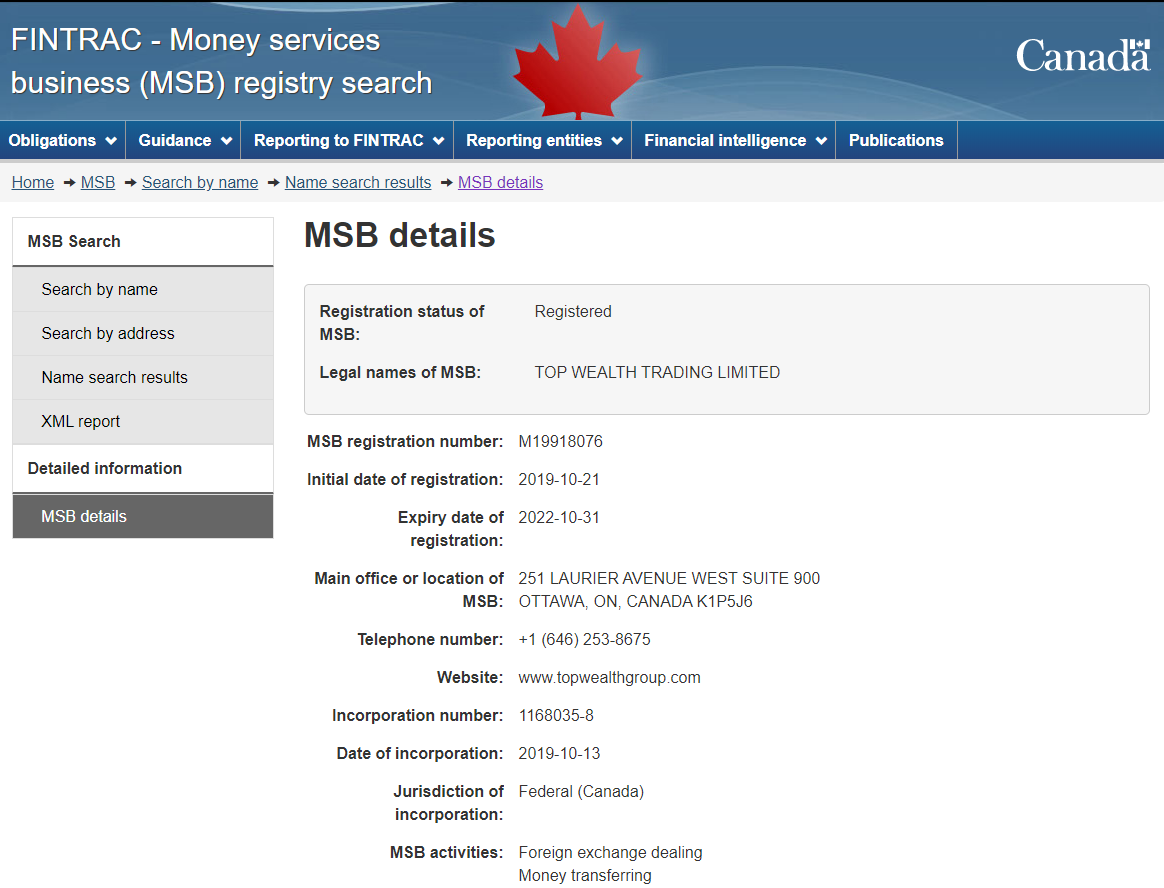Open the Publications menu item

(896, 140)
